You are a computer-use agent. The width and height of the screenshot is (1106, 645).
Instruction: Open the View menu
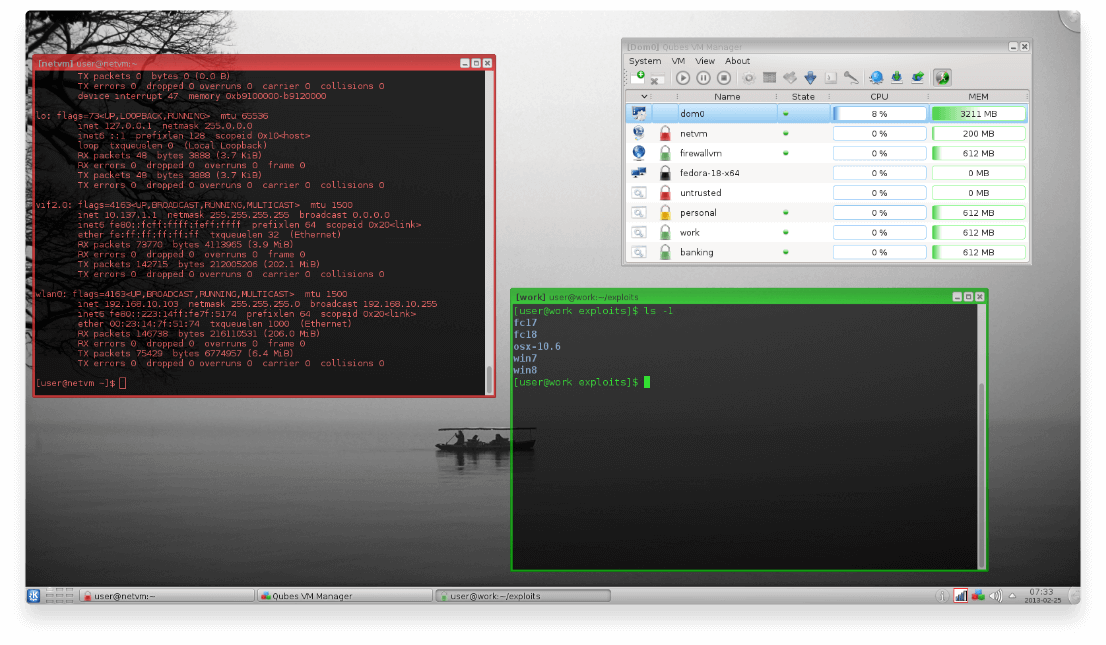(x=705, y=61)
